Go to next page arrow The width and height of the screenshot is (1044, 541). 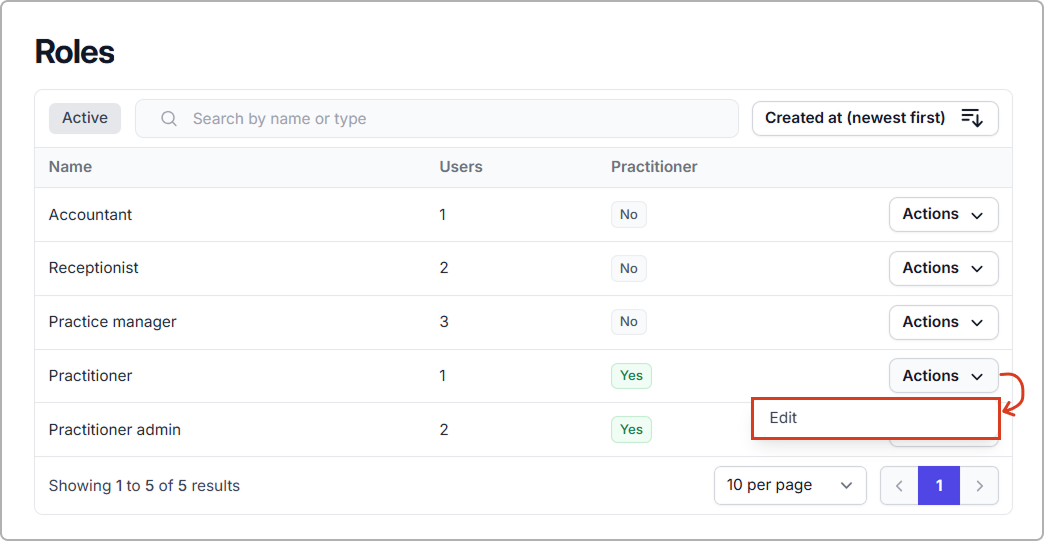click(x=979, y=486)
